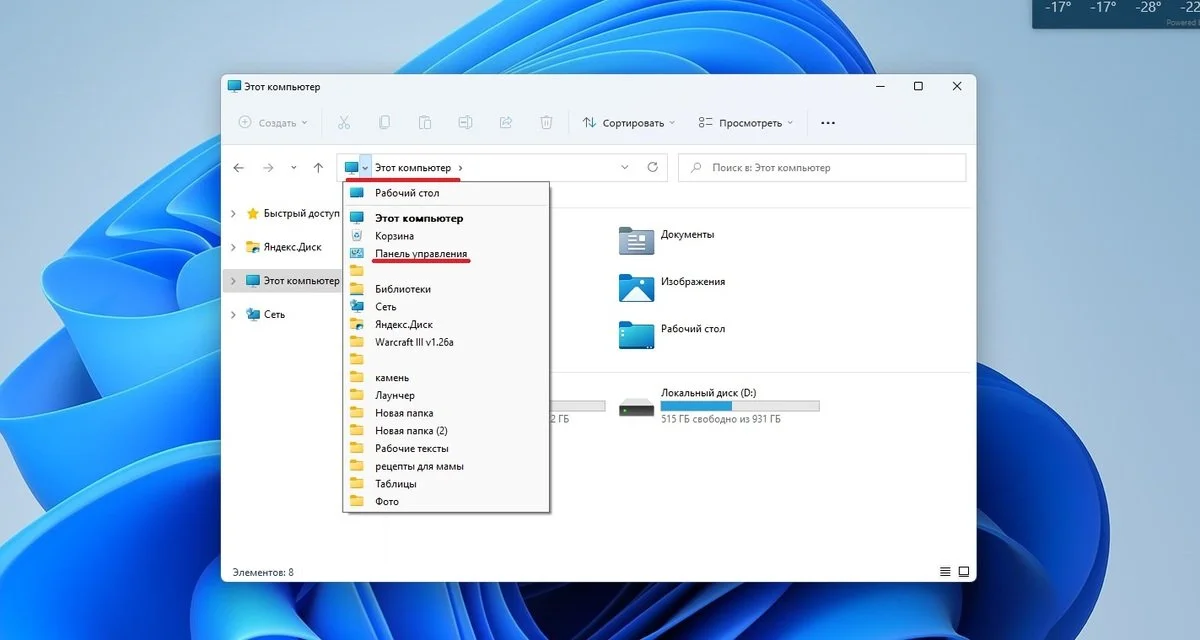
Task: Open the Создать new item button
Action: click(x=273, y=123)
